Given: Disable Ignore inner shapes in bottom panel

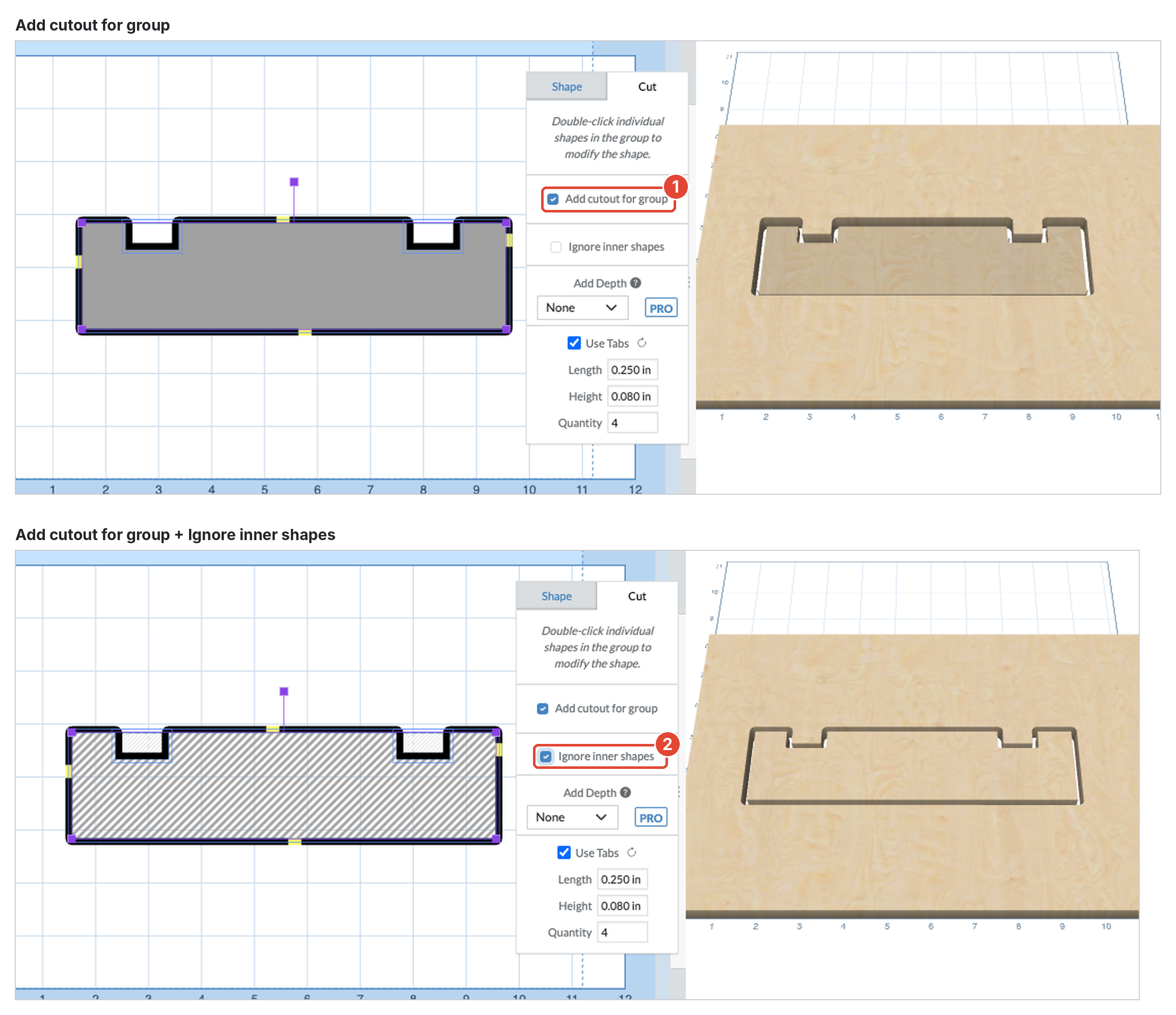Looking at the screenshot, I should point(545,757).
